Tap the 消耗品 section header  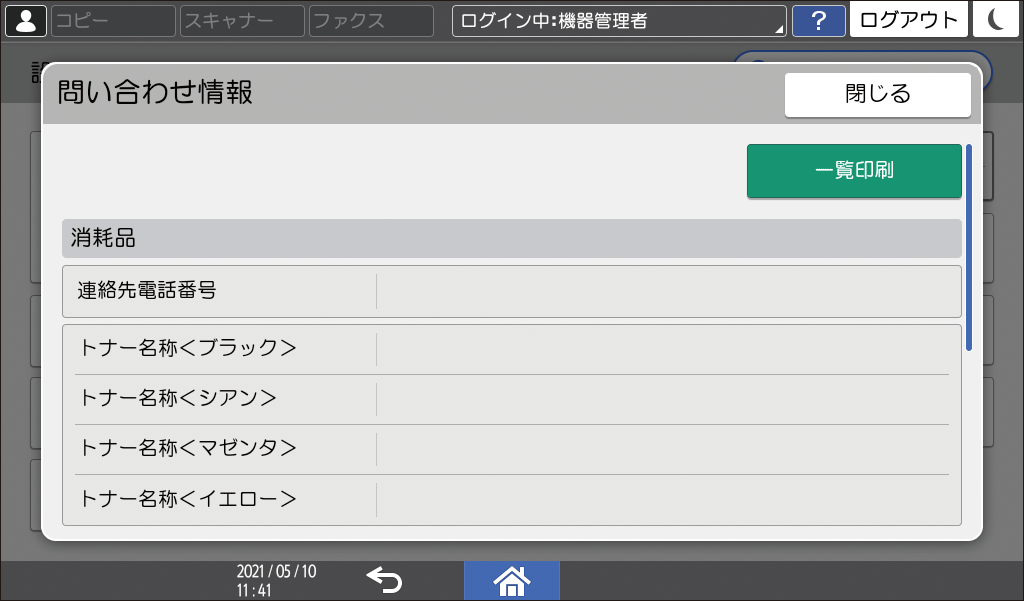(x=512, y=238)
